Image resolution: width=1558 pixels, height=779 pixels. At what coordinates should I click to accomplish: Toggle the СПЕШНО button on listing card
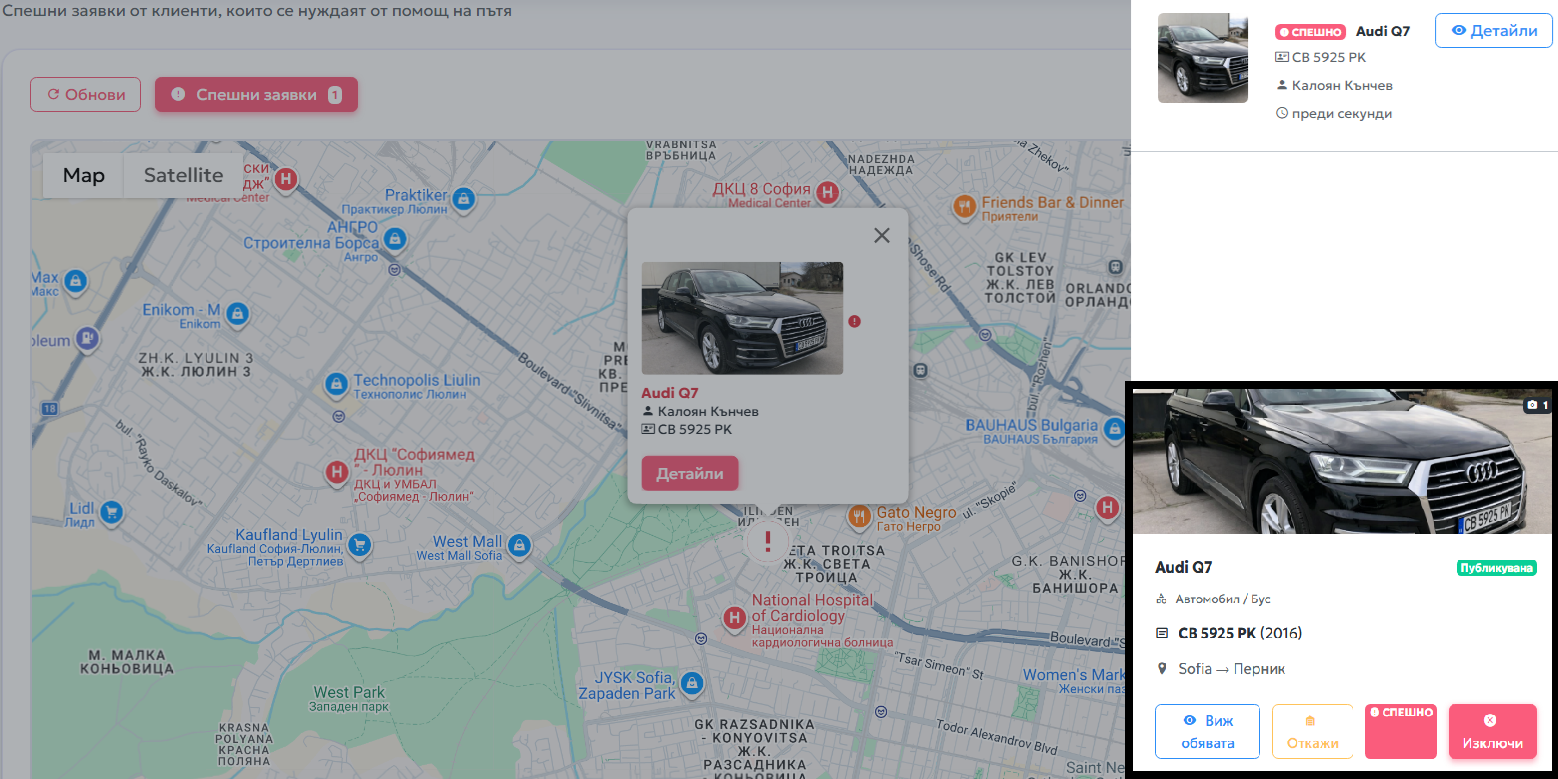click(x=1401, y=732)
